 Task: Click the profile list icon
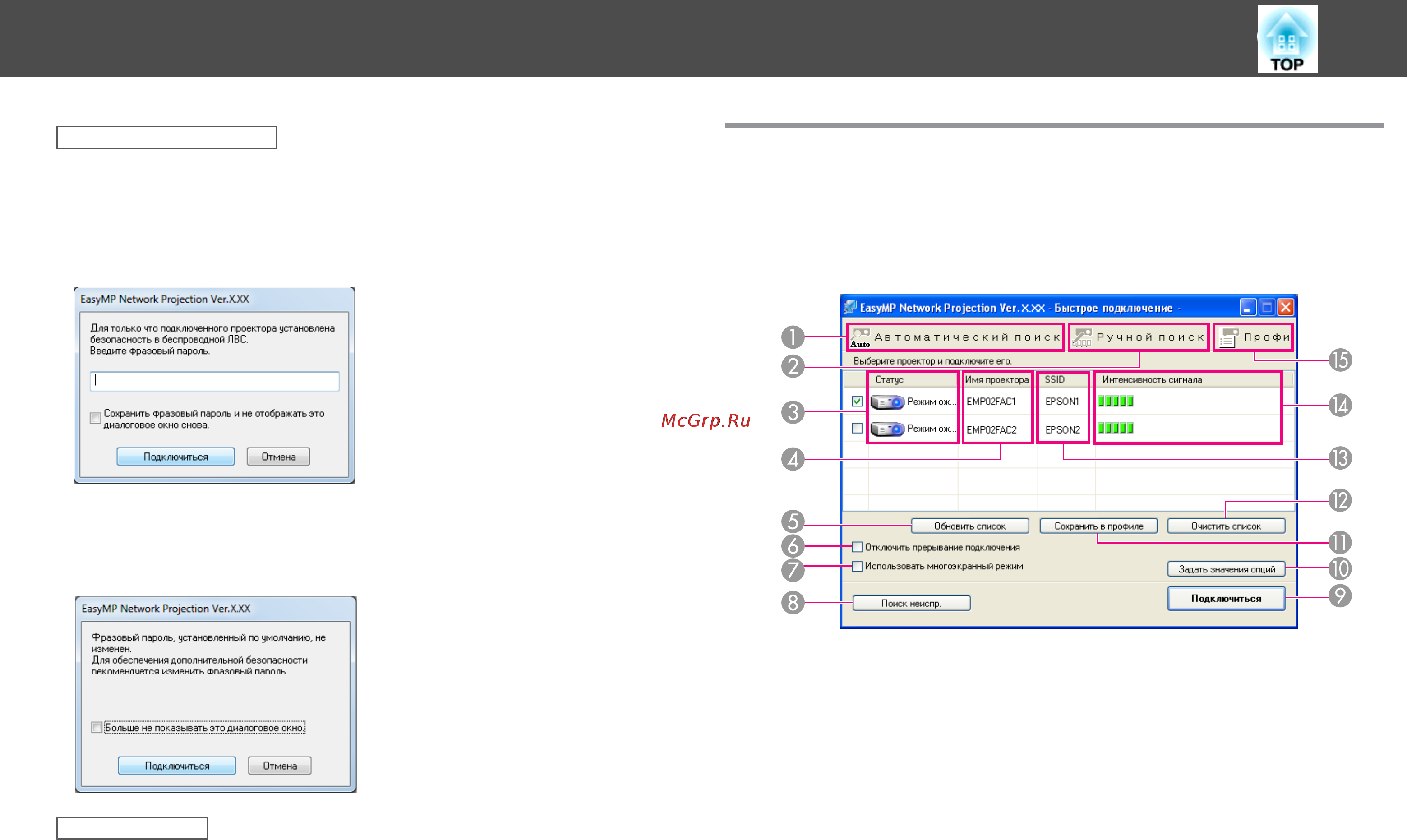1229,337
